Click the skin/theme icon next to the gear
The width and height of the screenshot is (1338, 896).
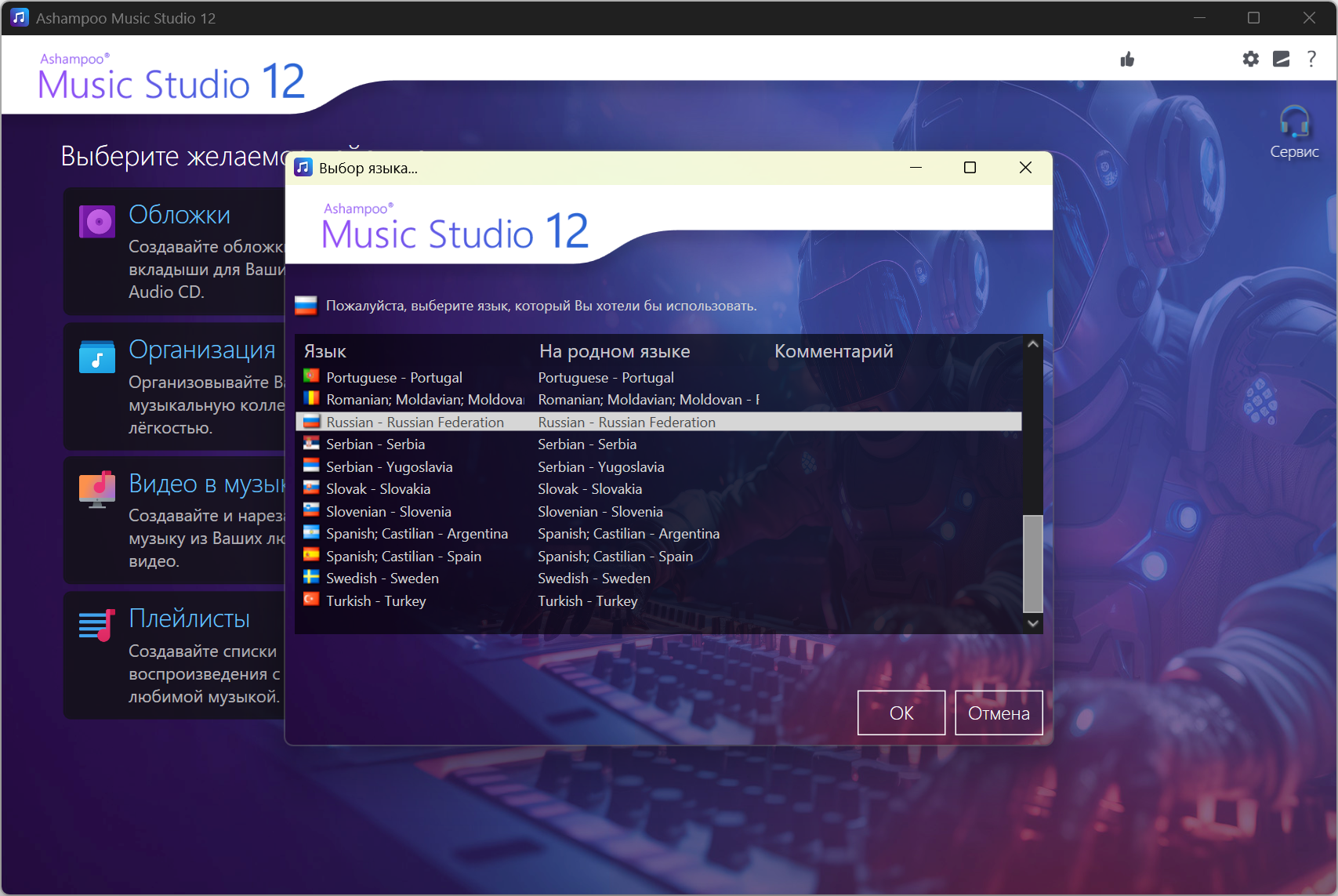[1281, 59]
